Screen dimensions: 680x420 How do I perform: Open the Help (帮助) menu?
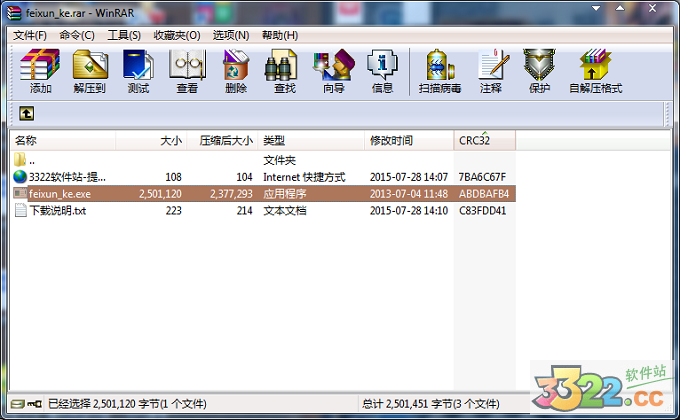tap(280, 35)
